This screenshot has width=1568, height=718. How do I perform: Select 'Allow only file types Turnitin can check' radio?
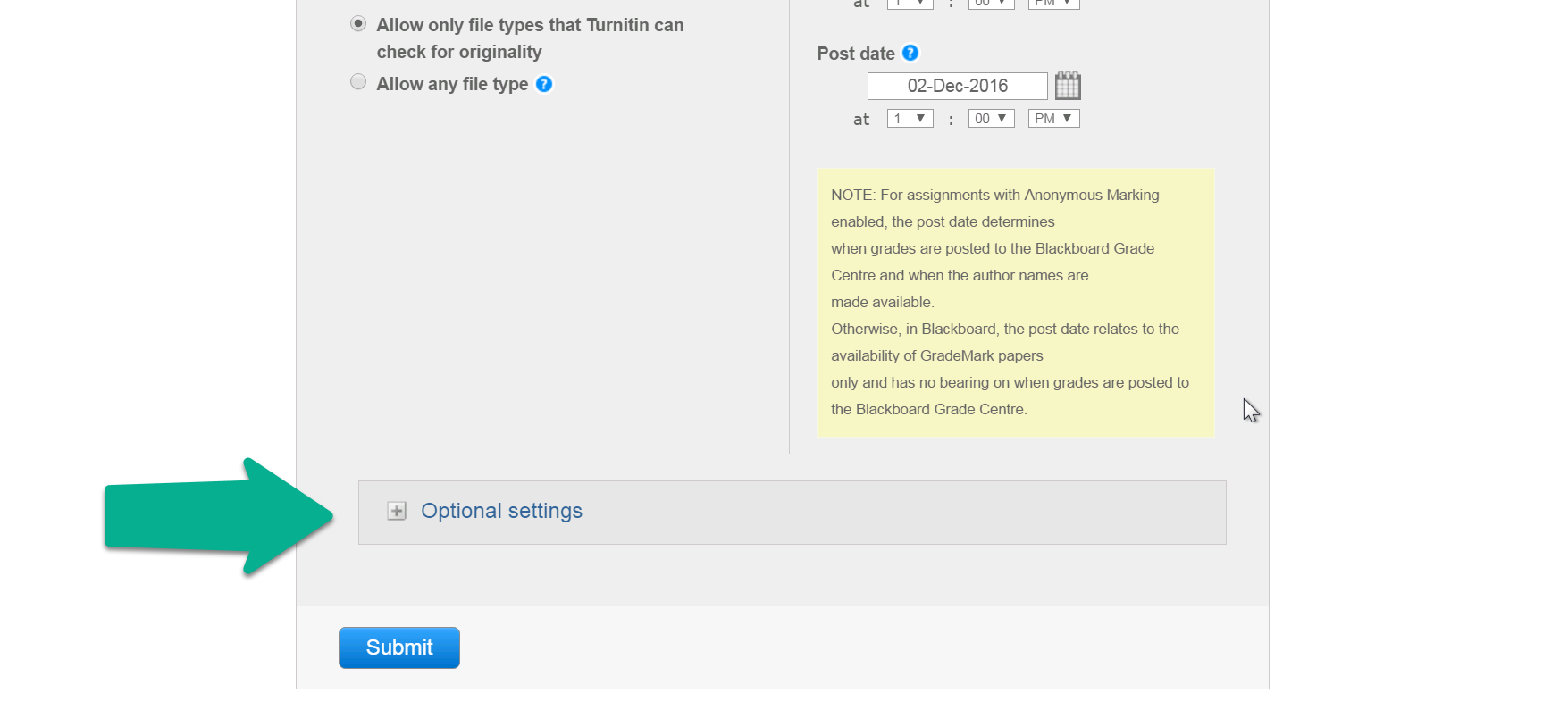pyautogui.click(x=358, y=24)
